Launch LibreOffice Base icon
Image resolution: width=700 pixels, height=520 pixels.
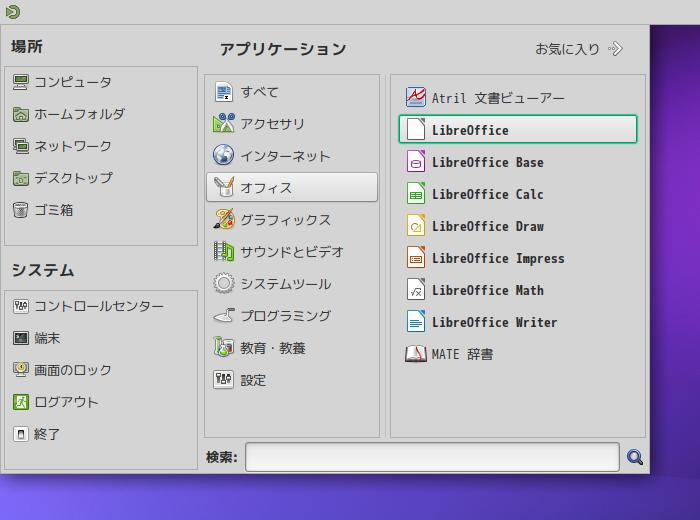pyautogui.click(x=416, y=162)
